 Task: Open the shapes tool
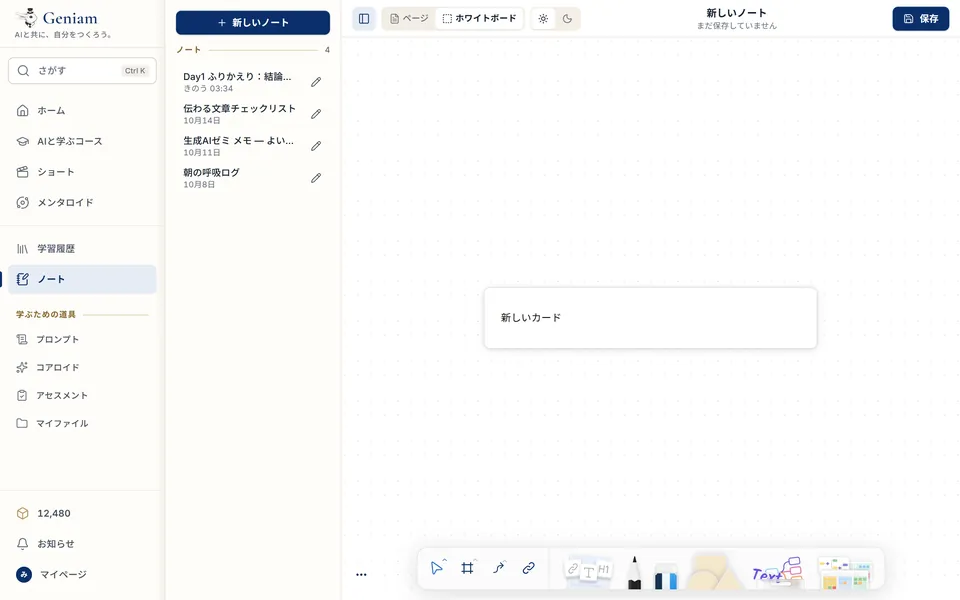[x=714, y=572]
